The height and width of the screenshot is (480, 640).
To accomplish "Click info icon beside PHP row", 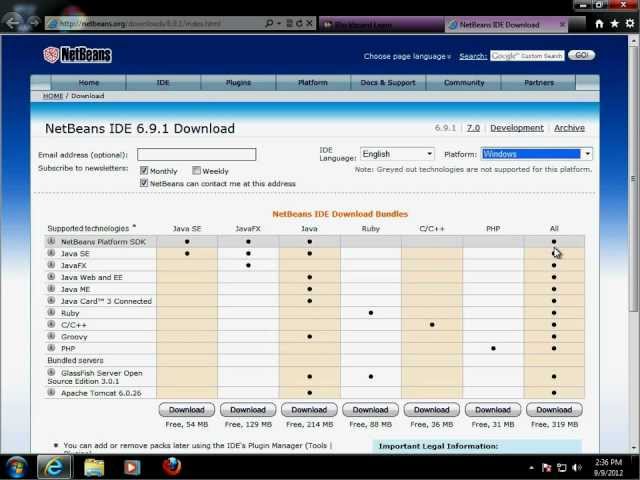I will 51,348.
